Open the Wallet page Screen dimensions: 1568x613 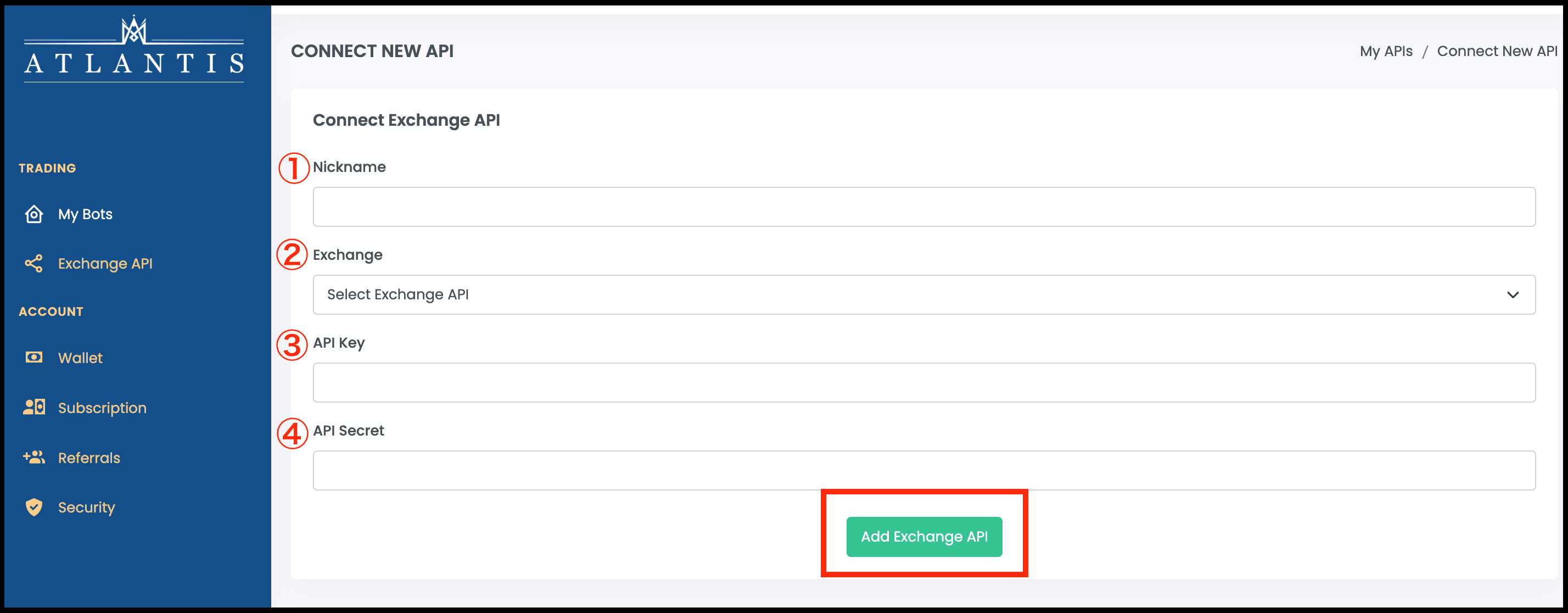click(x=80, y=358)
